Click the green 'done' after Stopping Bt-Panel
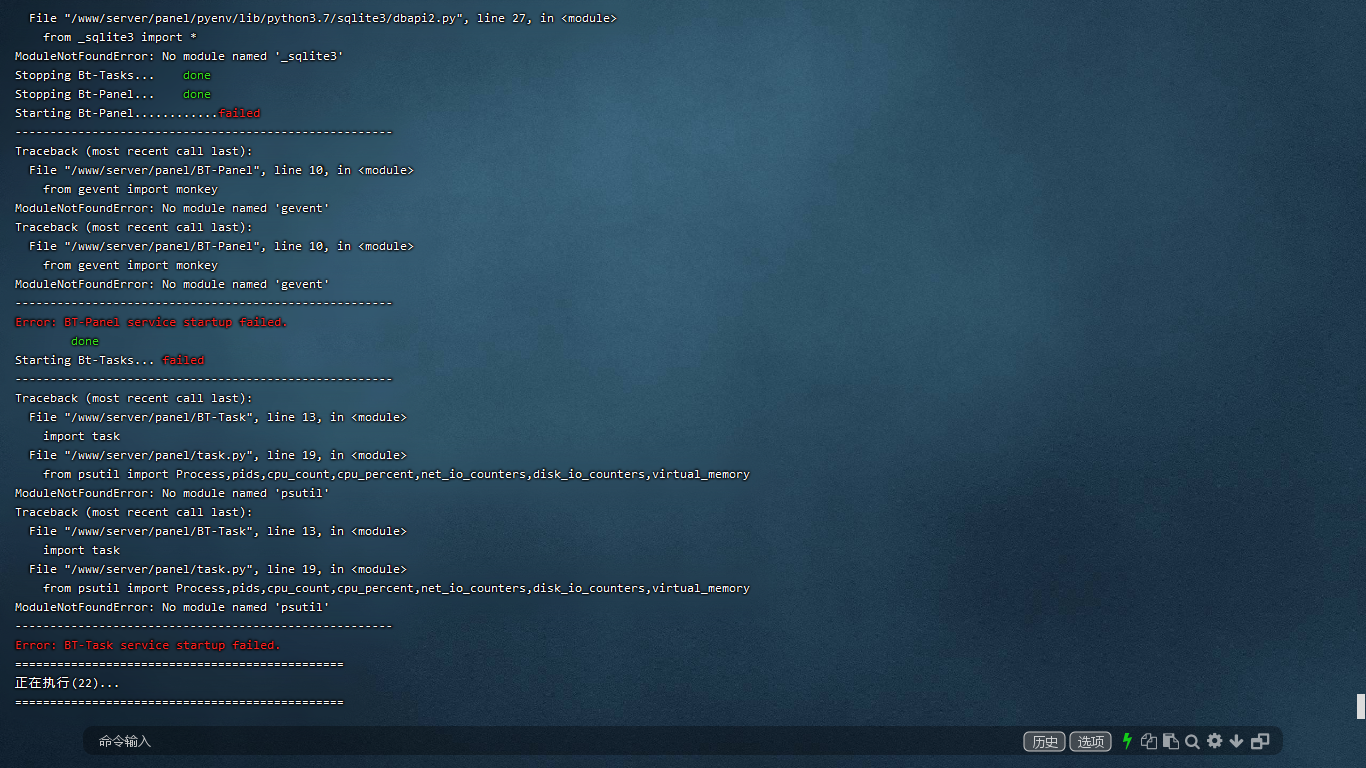This screenshot has width=1366, height=768. 197,94
